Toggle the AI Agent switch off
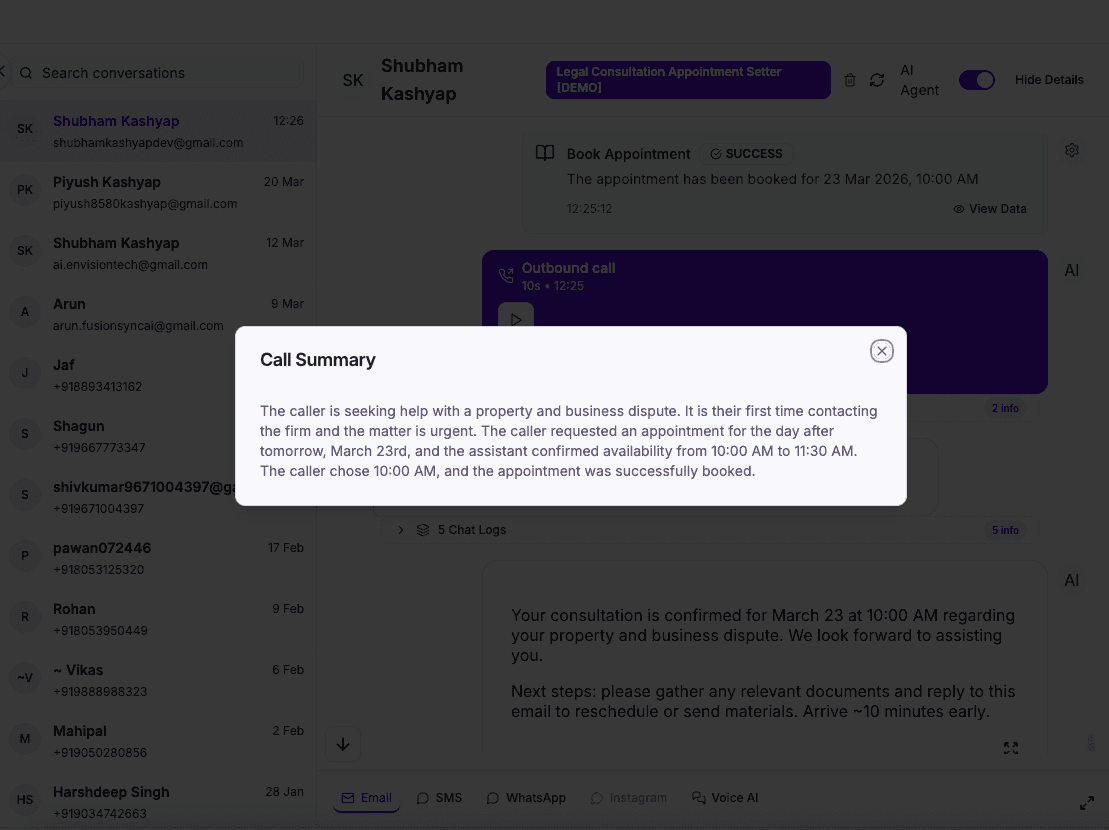This screenshot has height=830, width=1109. click(977, 80)
